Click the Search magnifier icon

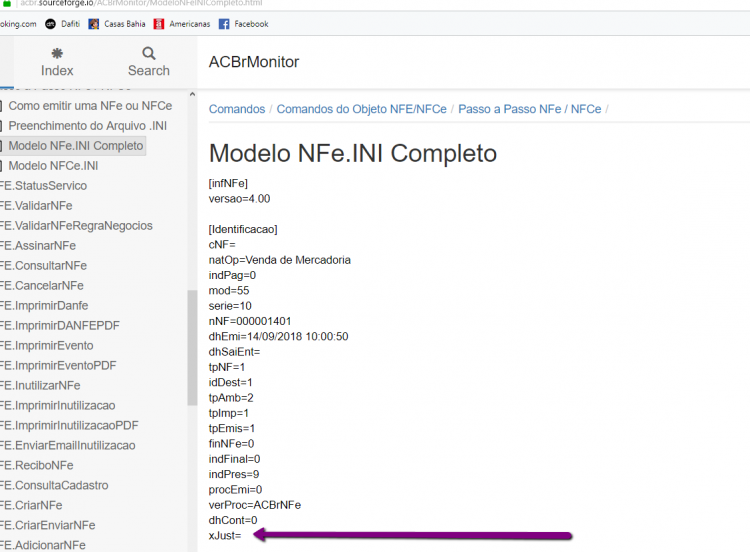149,53
